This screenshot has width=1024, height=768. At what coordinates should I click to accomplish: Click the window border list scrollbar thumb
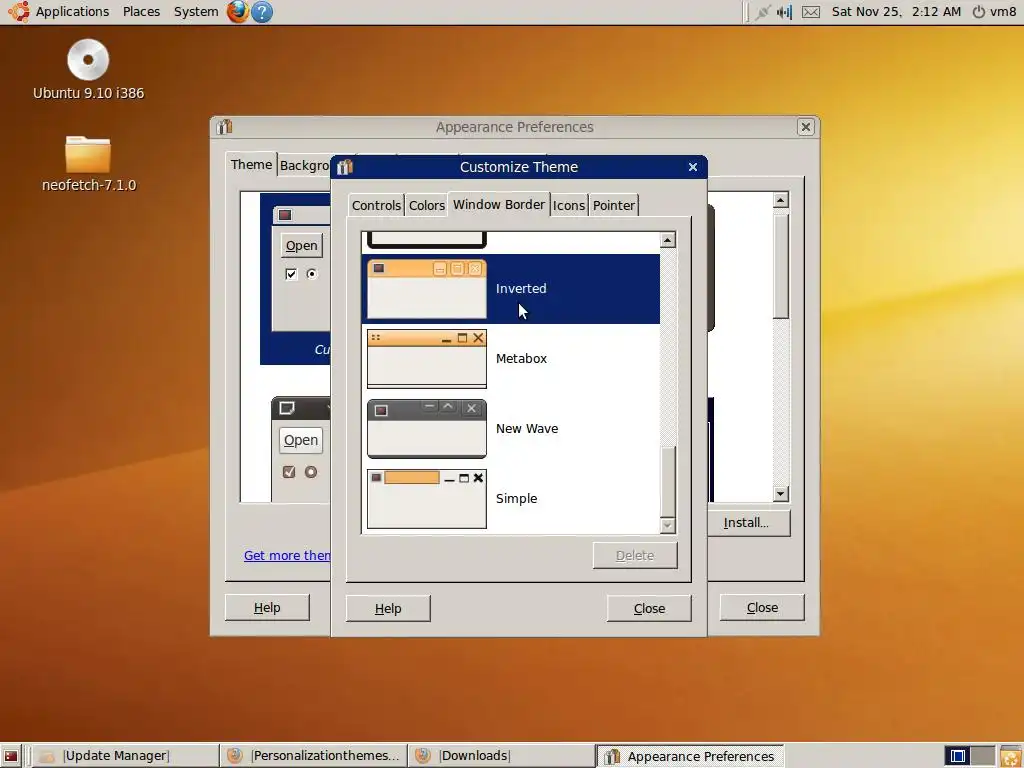pyautogui.click(x=667, y=481)
